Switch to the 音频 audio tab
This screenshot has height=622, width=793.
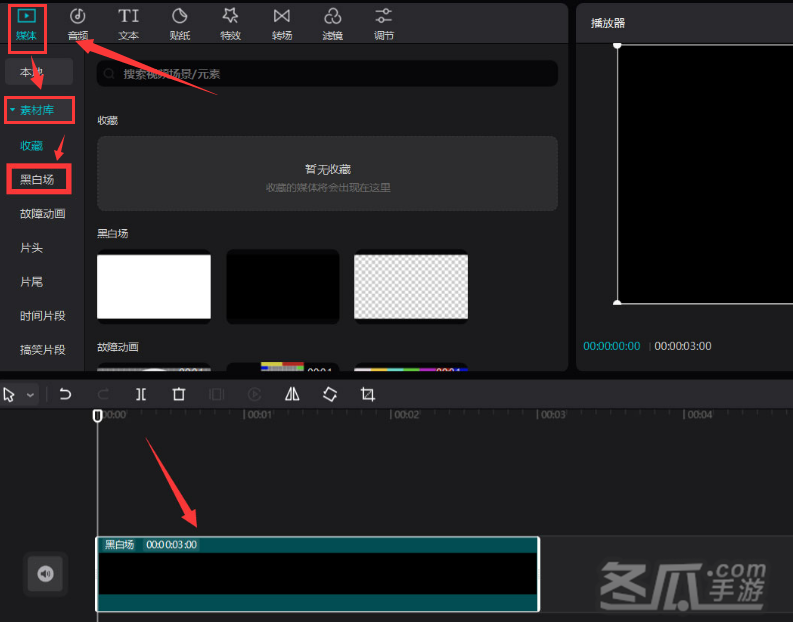tap(77, 24)
